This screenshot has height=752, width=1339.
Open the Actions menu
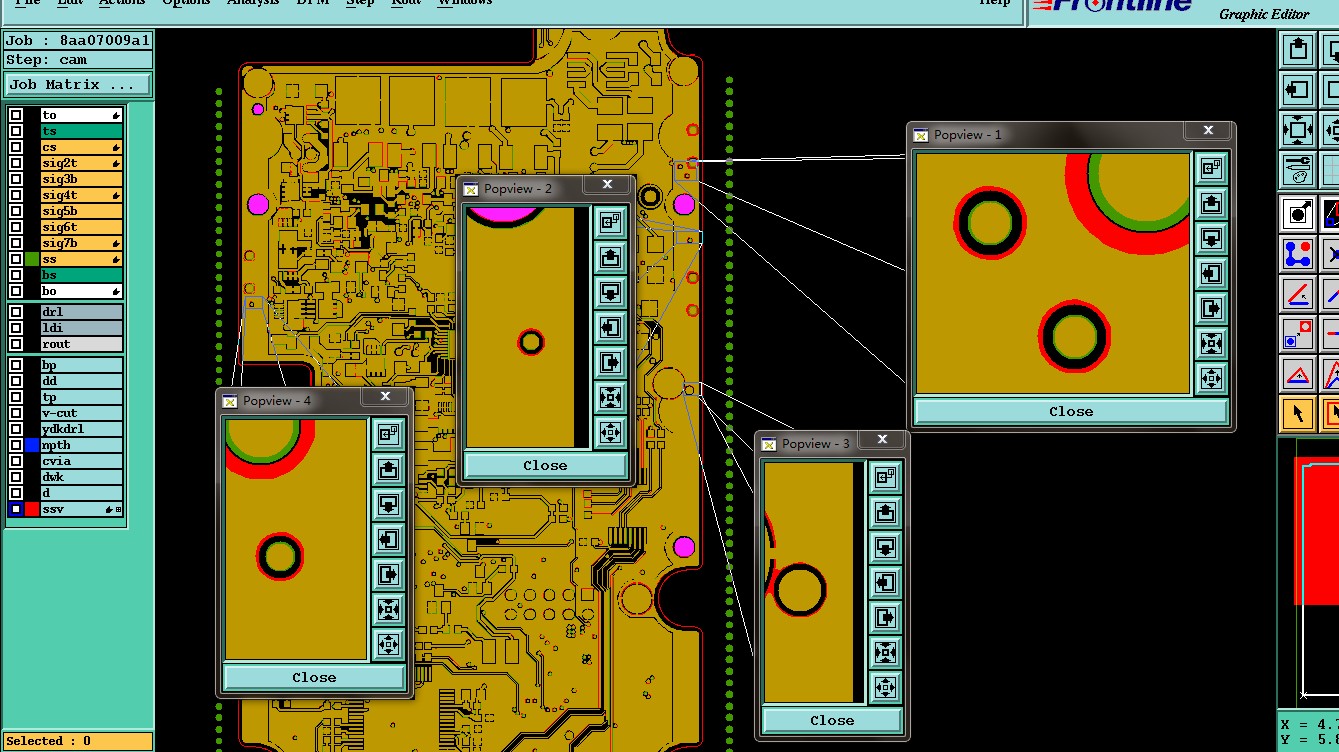[122, 3]
